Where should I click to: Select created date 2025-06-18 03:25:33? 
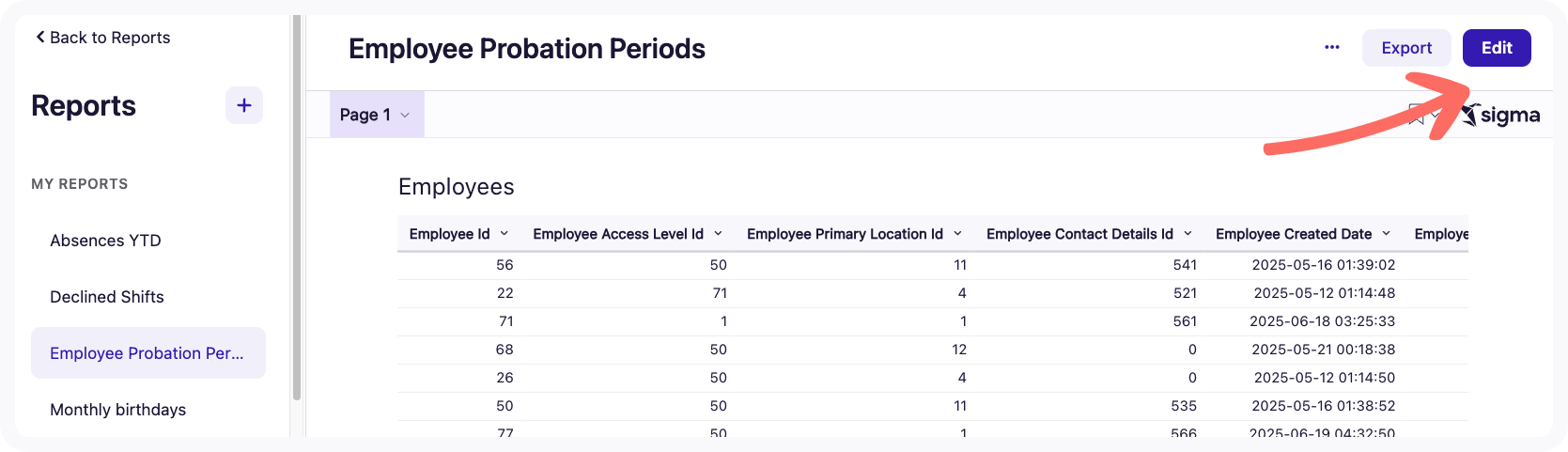pyautogui.click(x=1323, y=321)
